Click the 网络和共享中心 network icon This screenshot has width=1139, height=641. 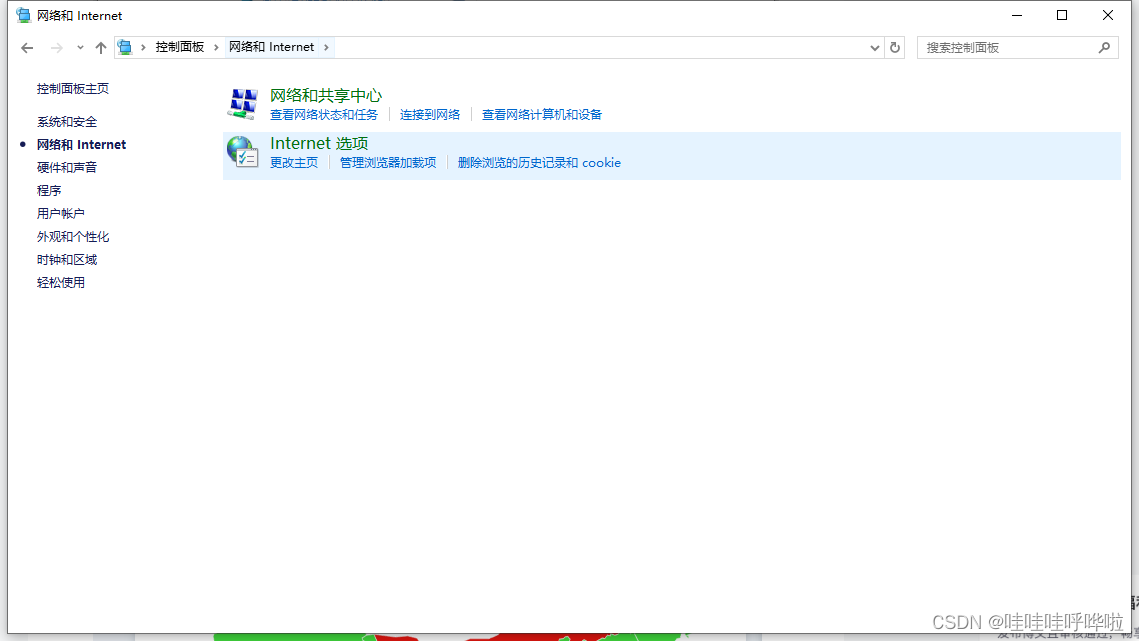click(243, 104)
